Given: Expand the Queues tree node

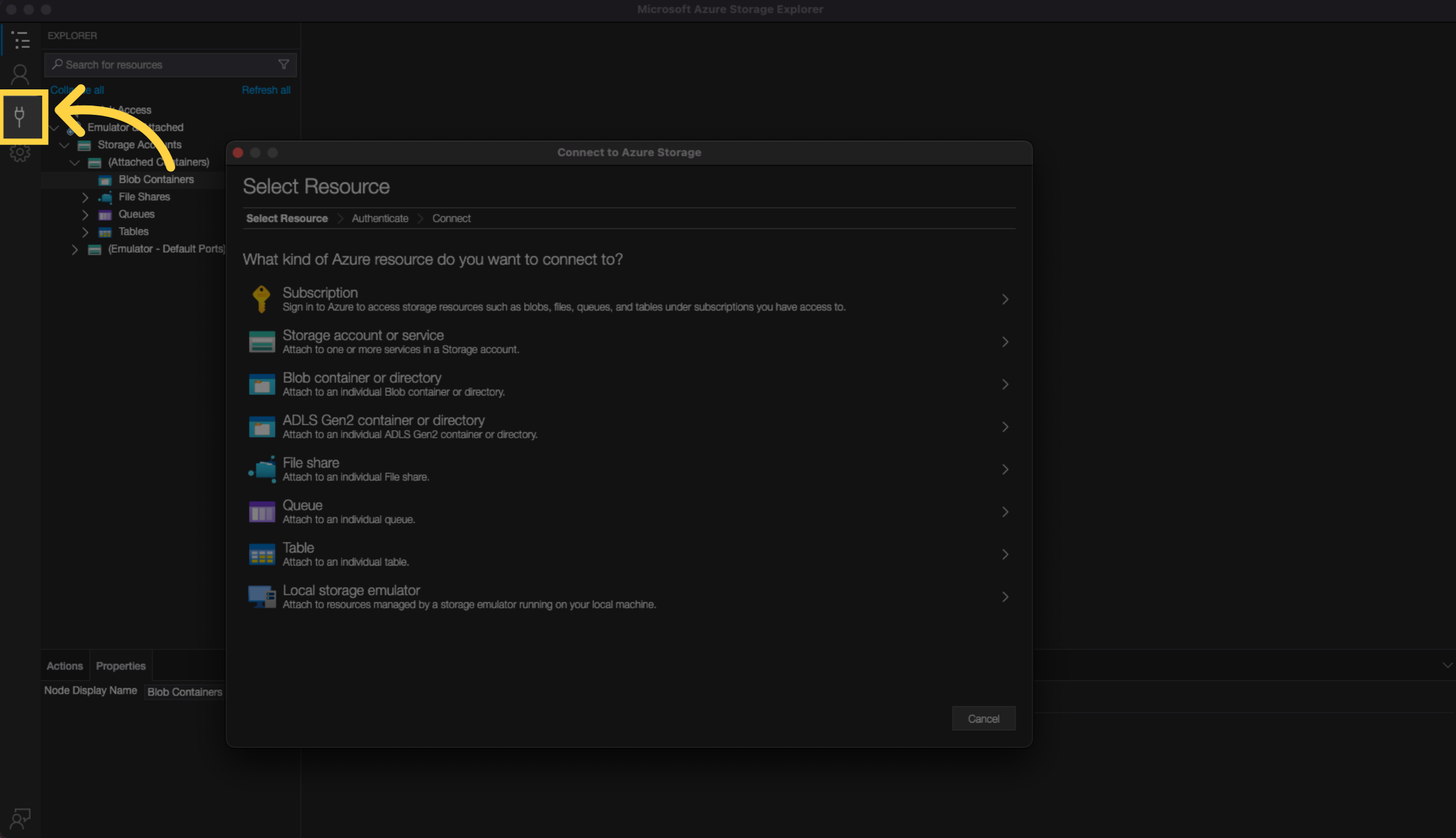Looking at the screenshot, I should click(85, 215).
